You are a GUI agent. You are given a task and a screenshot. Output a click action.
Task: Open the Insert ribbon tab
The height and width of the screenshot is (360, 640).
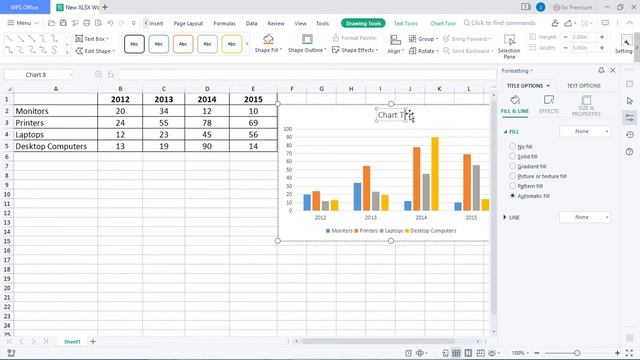156,23
